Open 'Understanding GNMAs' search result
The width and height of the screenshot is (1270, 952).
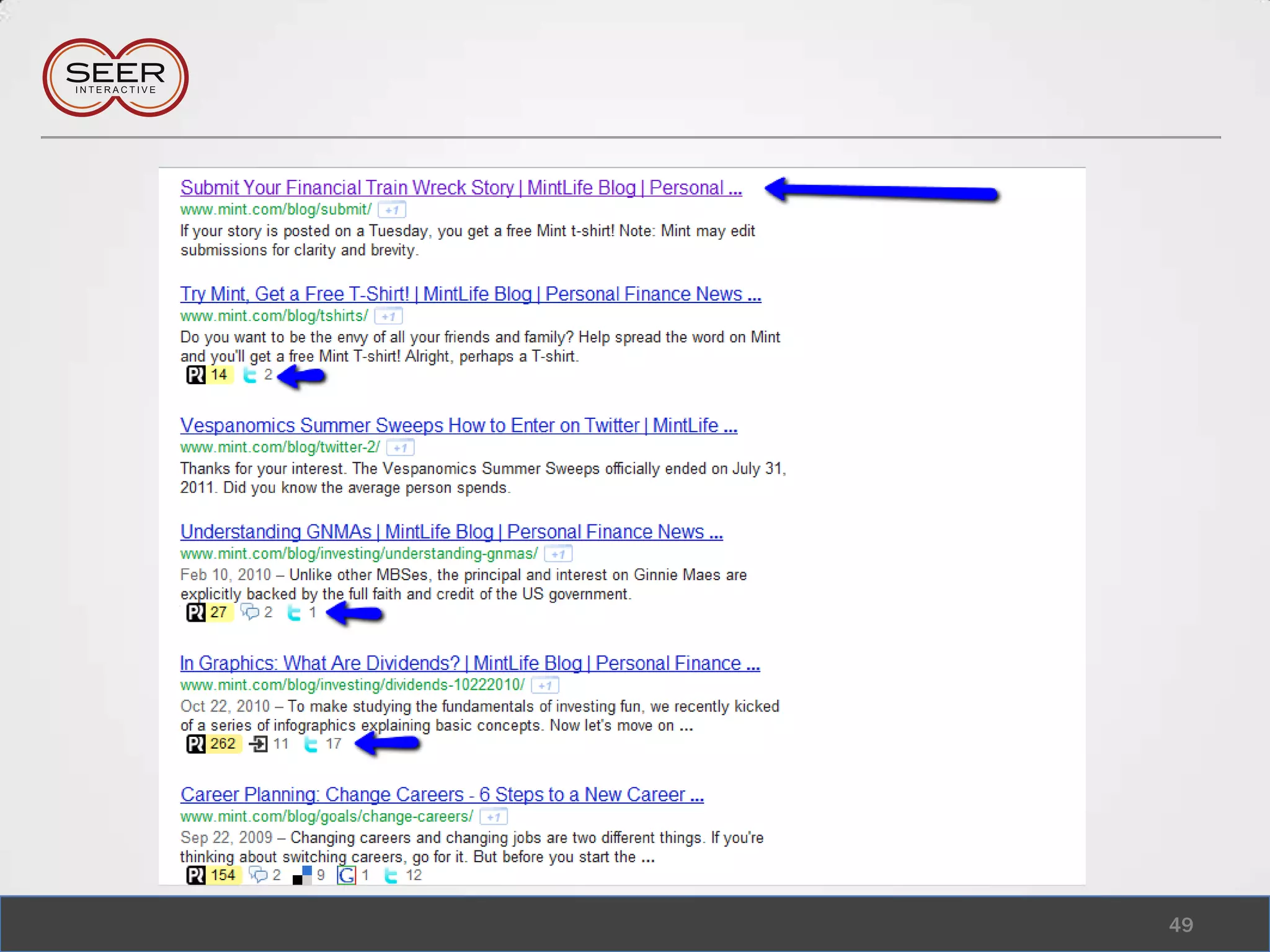(x=451, y=532)
